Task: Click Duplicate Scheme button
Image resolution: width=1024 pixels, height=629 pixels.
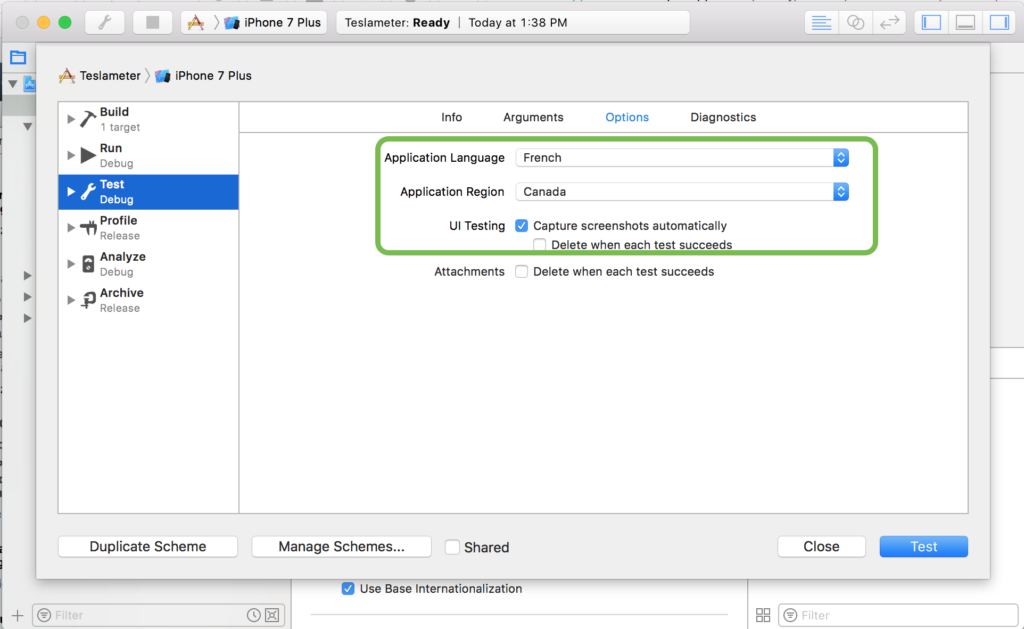Action: click(x=148, y=547)
